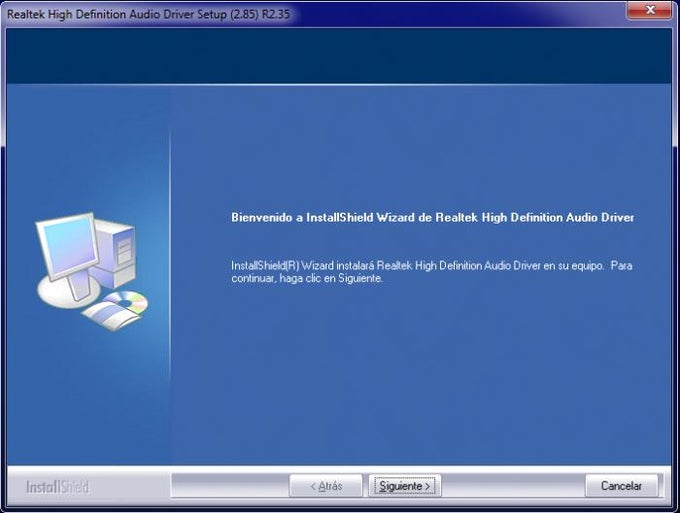Select the 'Bienvenido a InstallShield Wizard' heading text
This screenshot has width=680, height=513.
point(432,217)
